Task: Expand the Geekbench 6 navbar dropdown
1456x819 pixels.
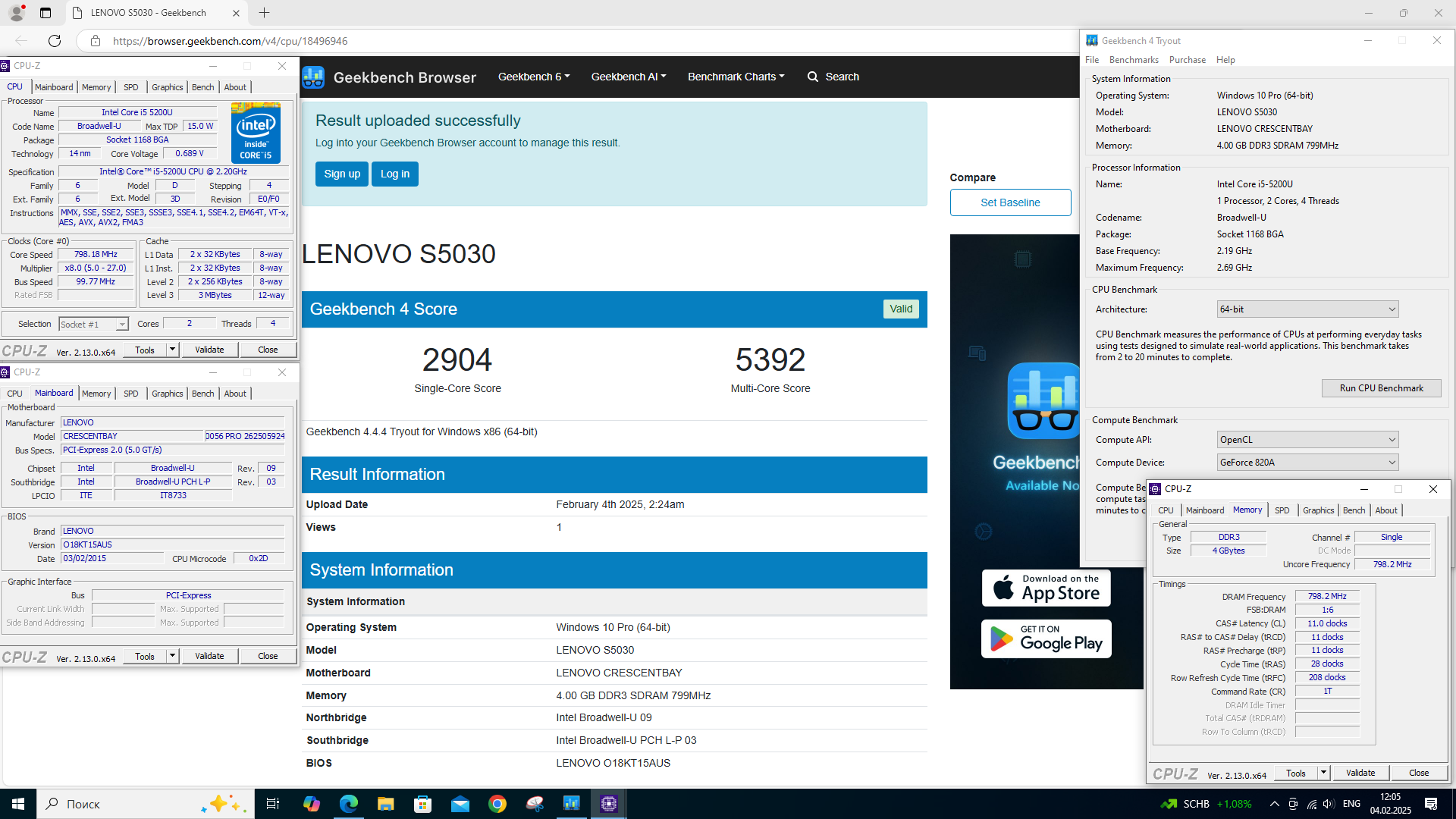Action: pos(534,77)
